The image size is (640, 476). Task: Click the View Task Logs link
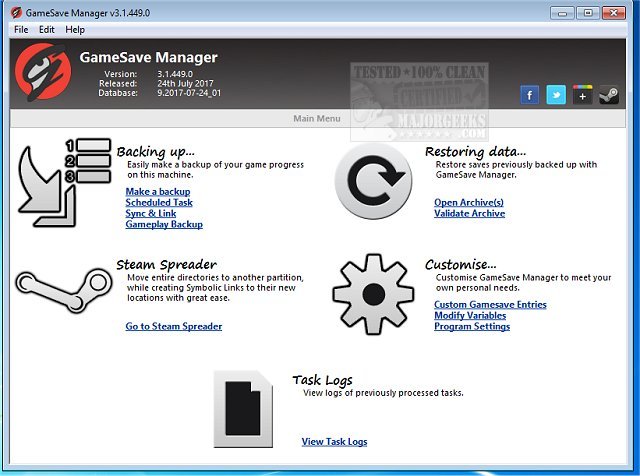[335, 442]
